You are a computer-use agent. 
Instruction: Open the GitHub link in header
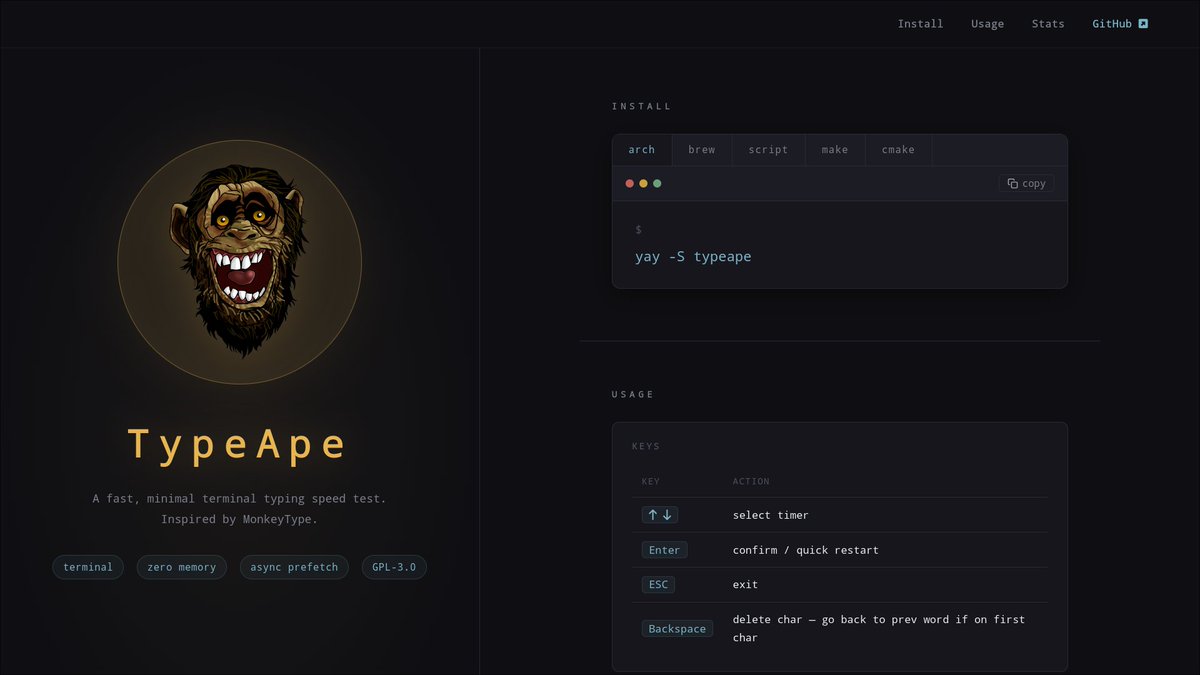pos(1120,24)
